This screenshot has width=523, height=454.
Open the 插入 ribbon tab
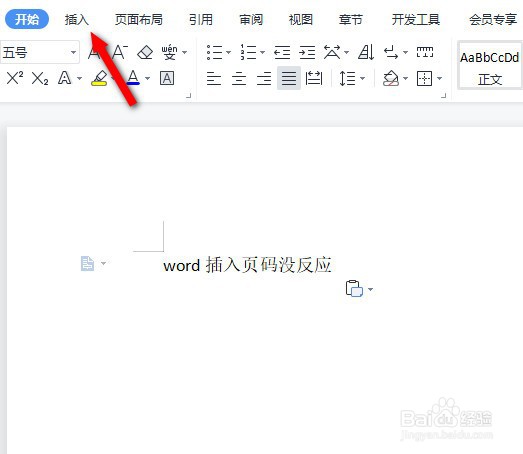[x=77, y=20]
